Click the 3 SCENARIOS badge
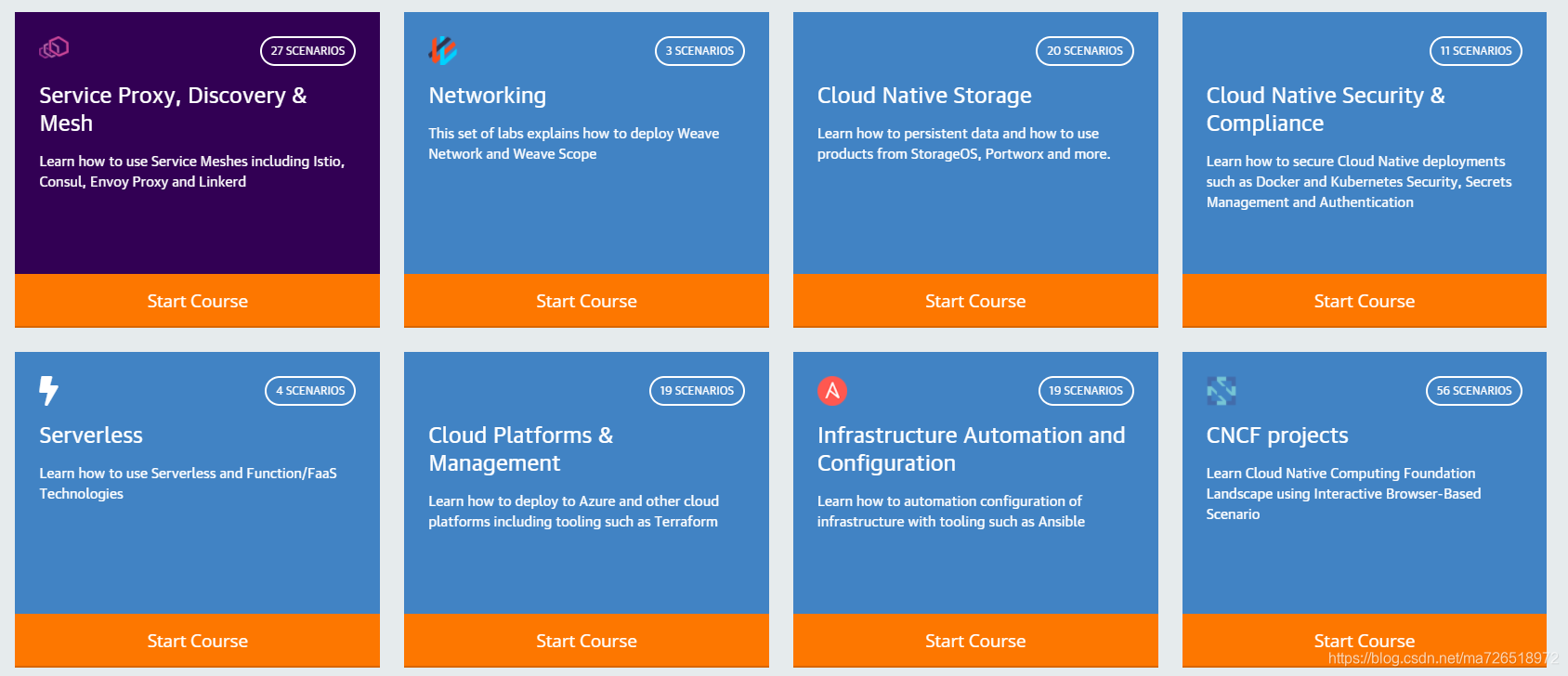This screenshot has width=1568, height=676. [x=699, y=51]
